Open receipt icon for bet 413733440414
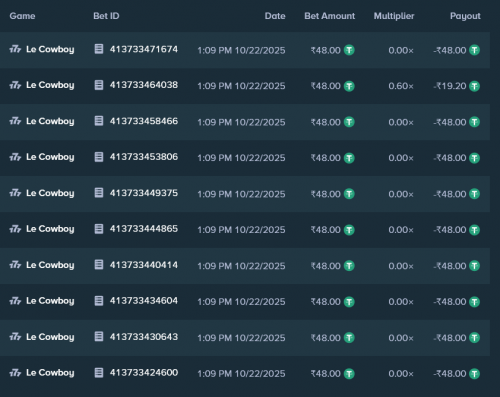The height and width of the screenshot is (397, 500). (x=99, y=265)
